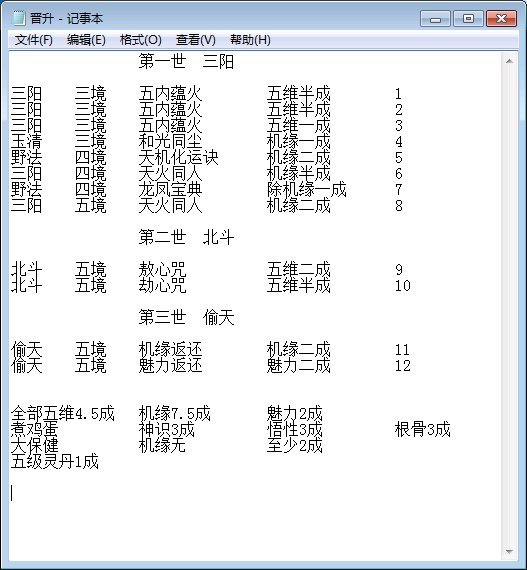This screenshot has height=570, width=527.
Task: Click the text 机缘一成
Action: [298, 141]
